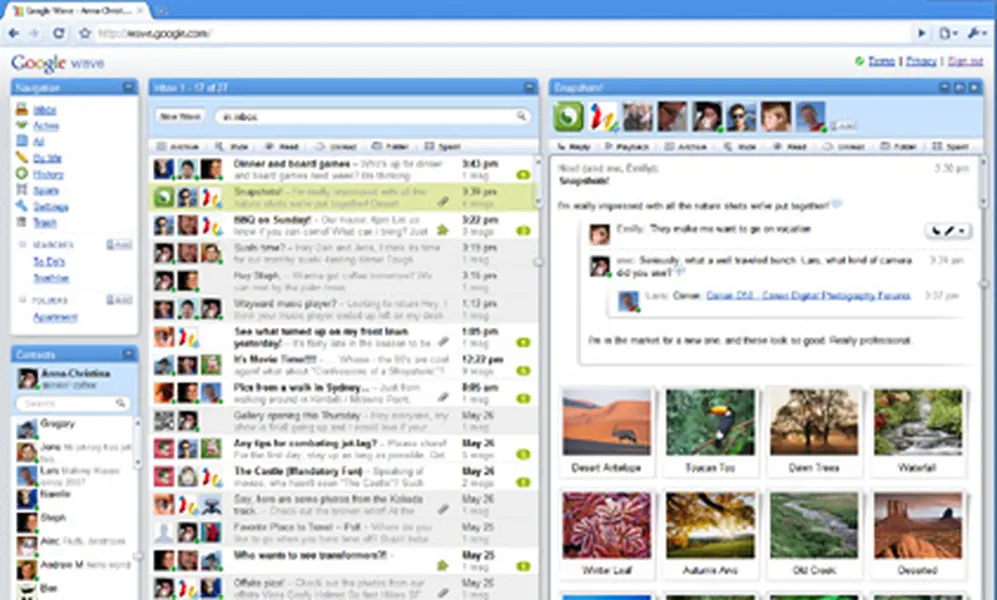Open the Privacy link
Screen dimensions: 997x600
[x=921, y=61]
